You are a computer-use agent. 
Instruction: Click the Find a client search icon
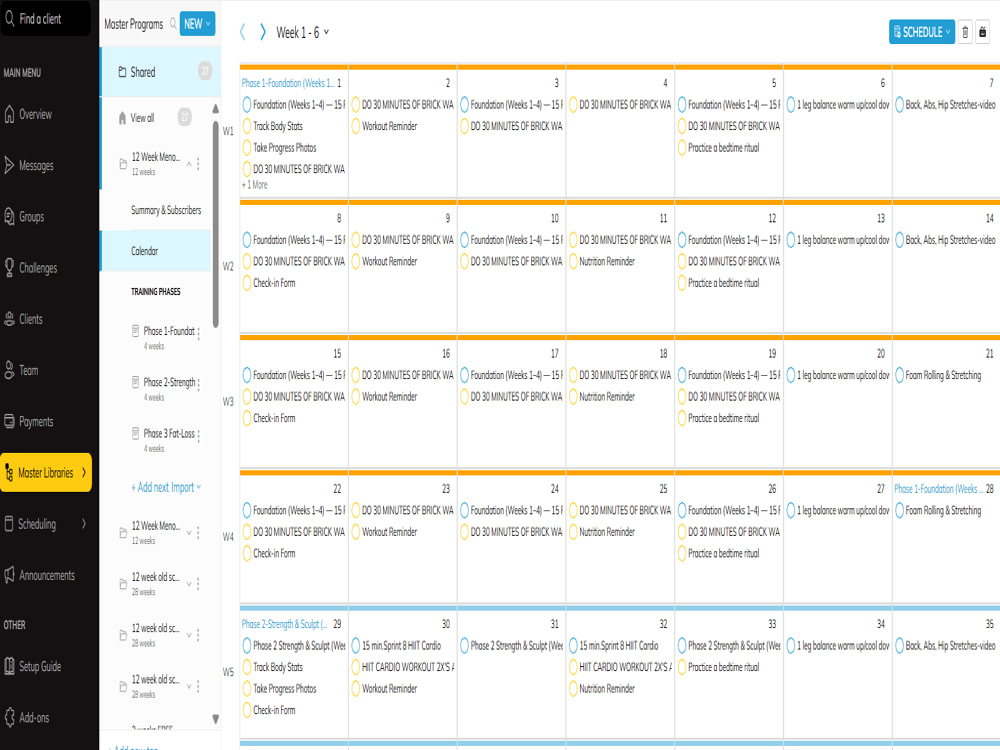[10, 18]
